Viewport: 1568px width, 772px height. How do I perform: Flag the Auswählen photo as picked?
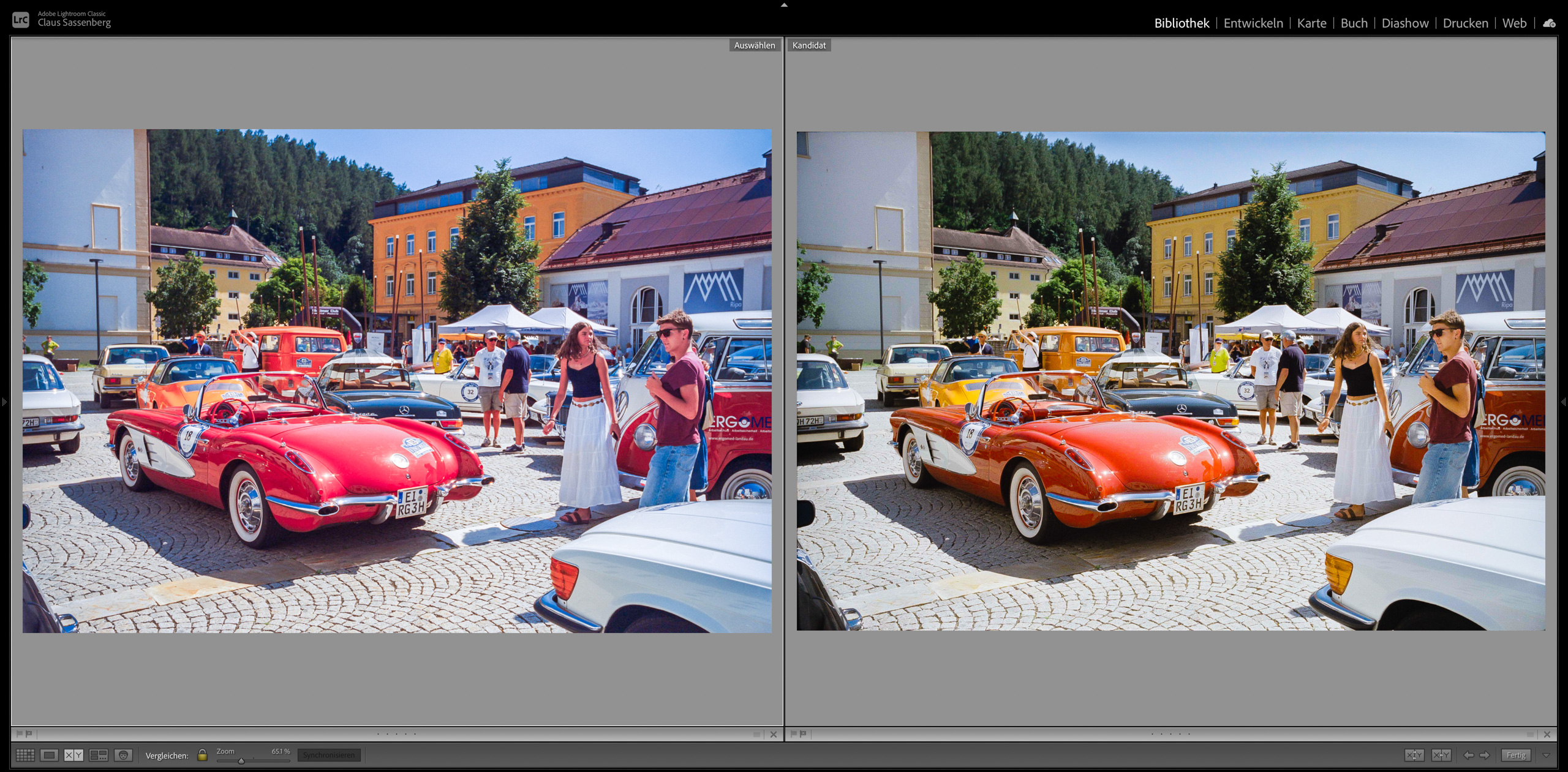pos(20,733)
